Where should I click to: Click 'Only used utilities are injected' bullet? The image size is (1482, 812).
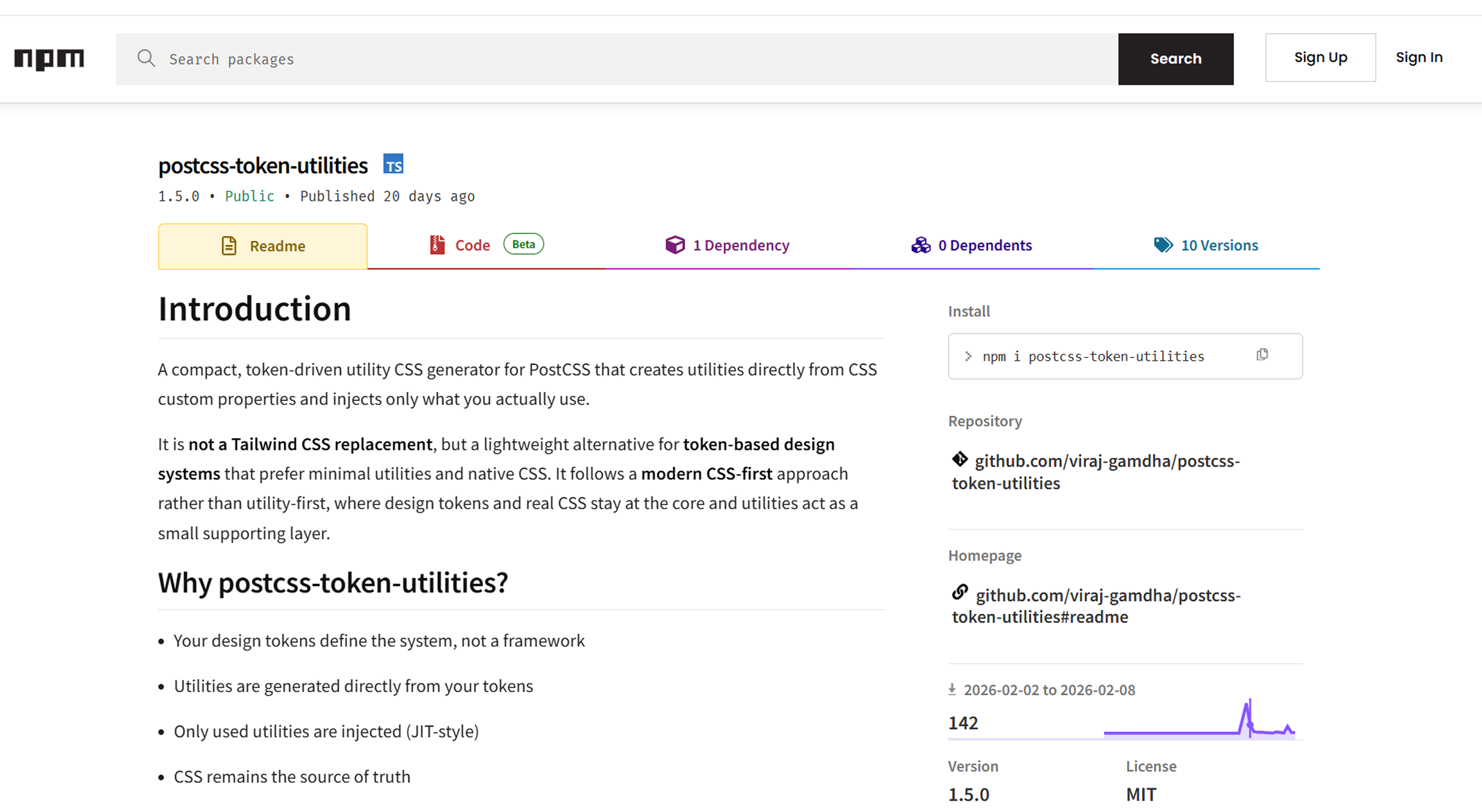click(326, 732)
